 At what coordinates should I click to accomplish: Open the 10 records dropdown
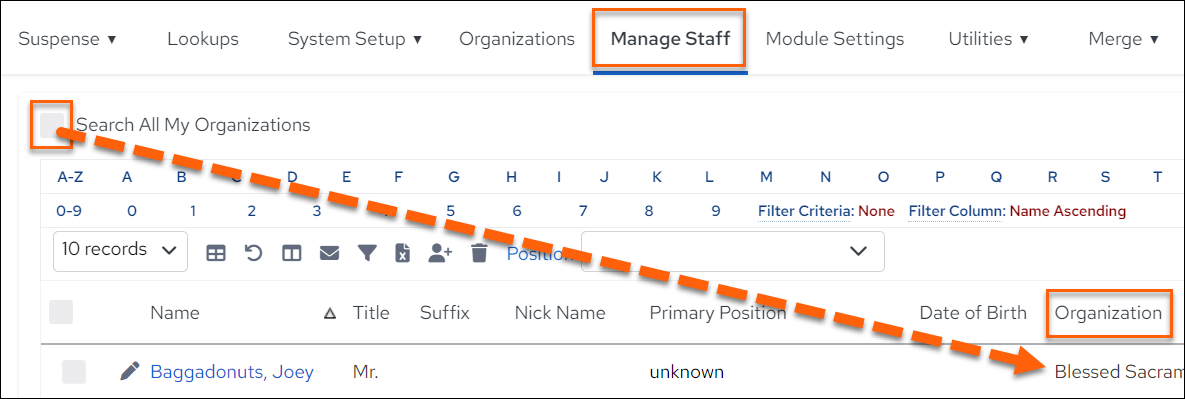[x=120, y=250]
